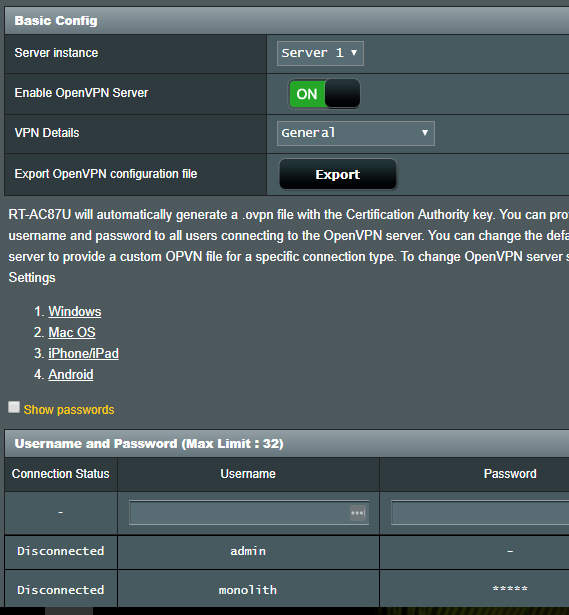Select the admin username cell
Viewport: 569px width, 615px height.
click(248, 551)
